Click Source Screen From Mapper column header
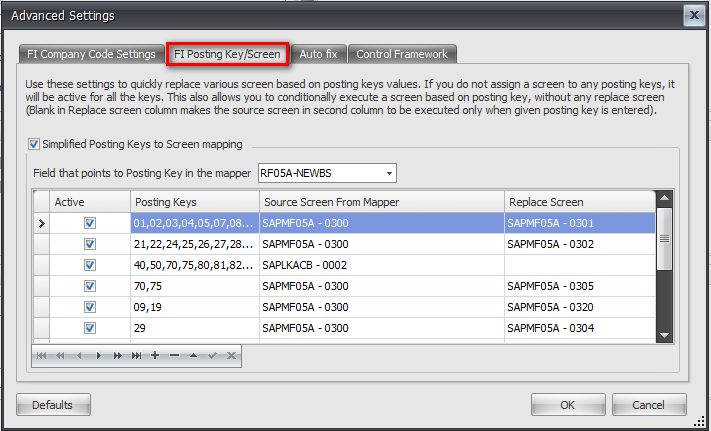711x431 pixels. click(x=382, y=202)
